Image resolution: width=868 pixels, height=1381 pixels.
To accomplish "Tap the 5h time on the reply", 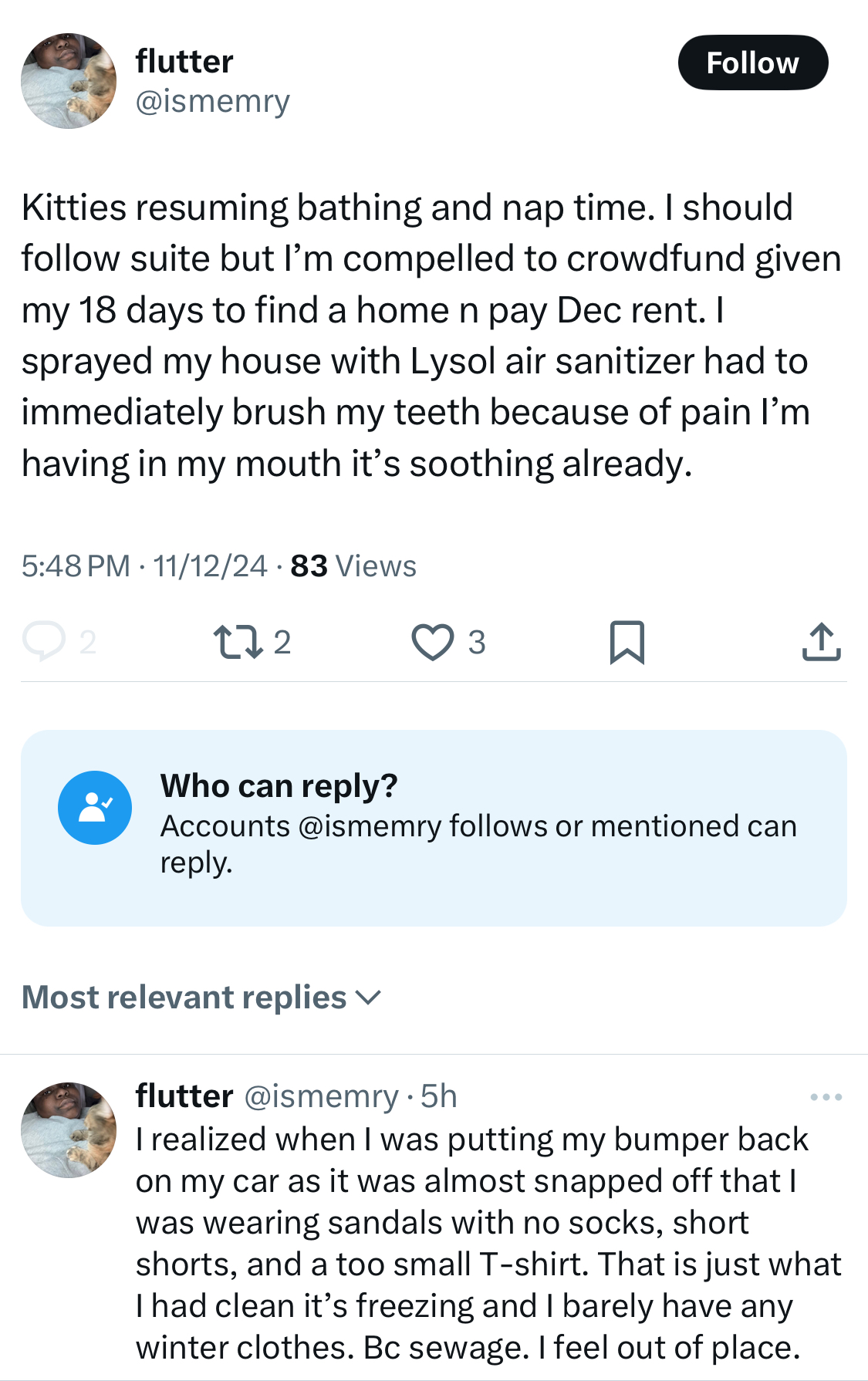I will click(x=439, y=1096).
